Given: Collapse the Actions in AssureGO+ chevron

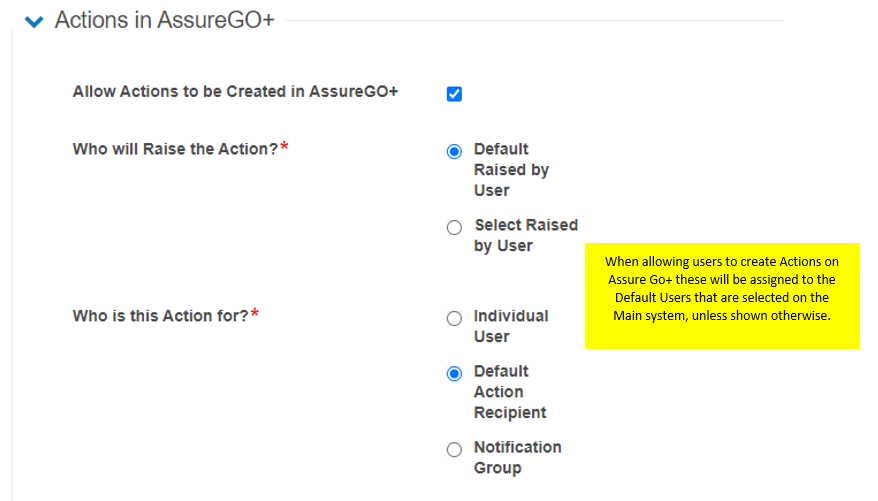Looking at the screenshot, I should (x=36, y=21).
